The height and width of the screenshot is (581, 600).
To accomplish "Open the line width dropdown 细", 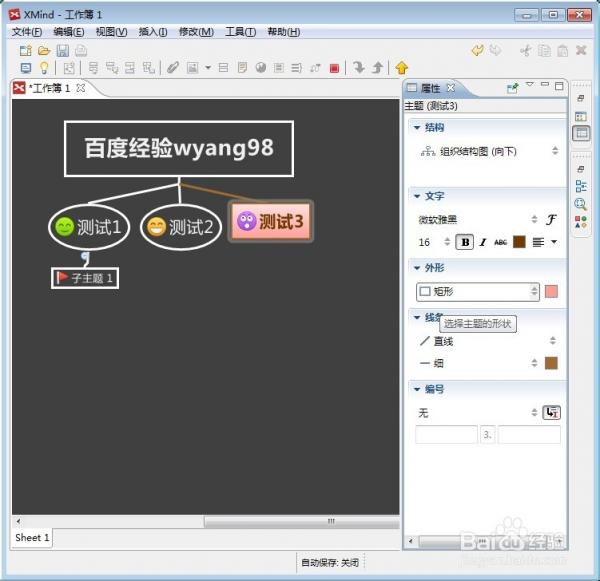I will click(478, 363).
